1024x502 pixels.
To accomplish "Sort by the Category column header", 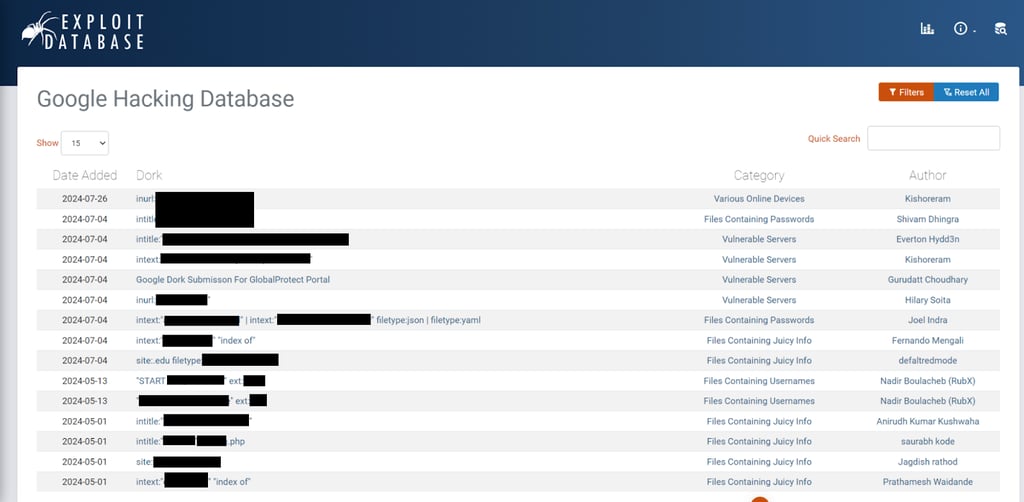I will [759, 175].
